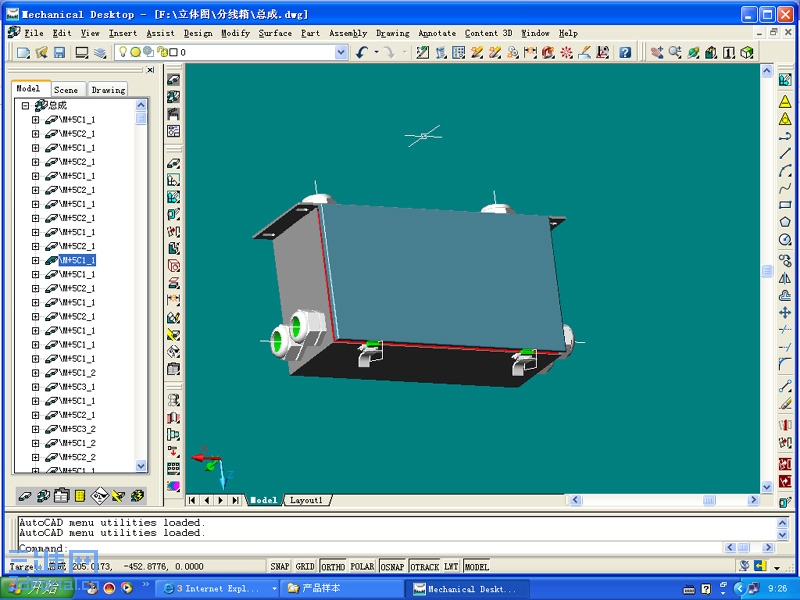Open the Surface menu
The width and height of the screenshot is (800, 600).
pyautogui.click(x=275, y=33)
